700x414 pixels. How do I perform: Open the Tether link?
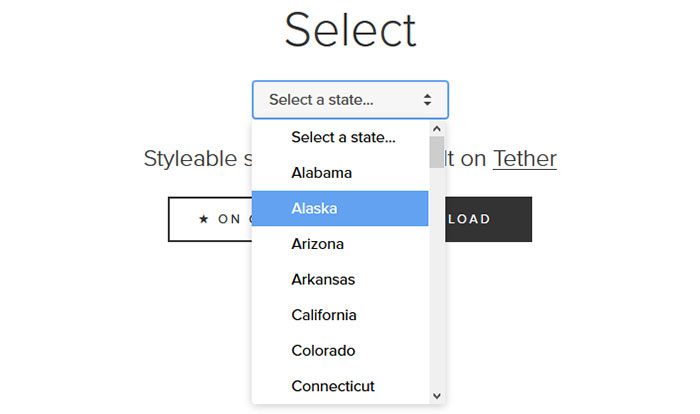pyautogui.click(x=525, y=159)
